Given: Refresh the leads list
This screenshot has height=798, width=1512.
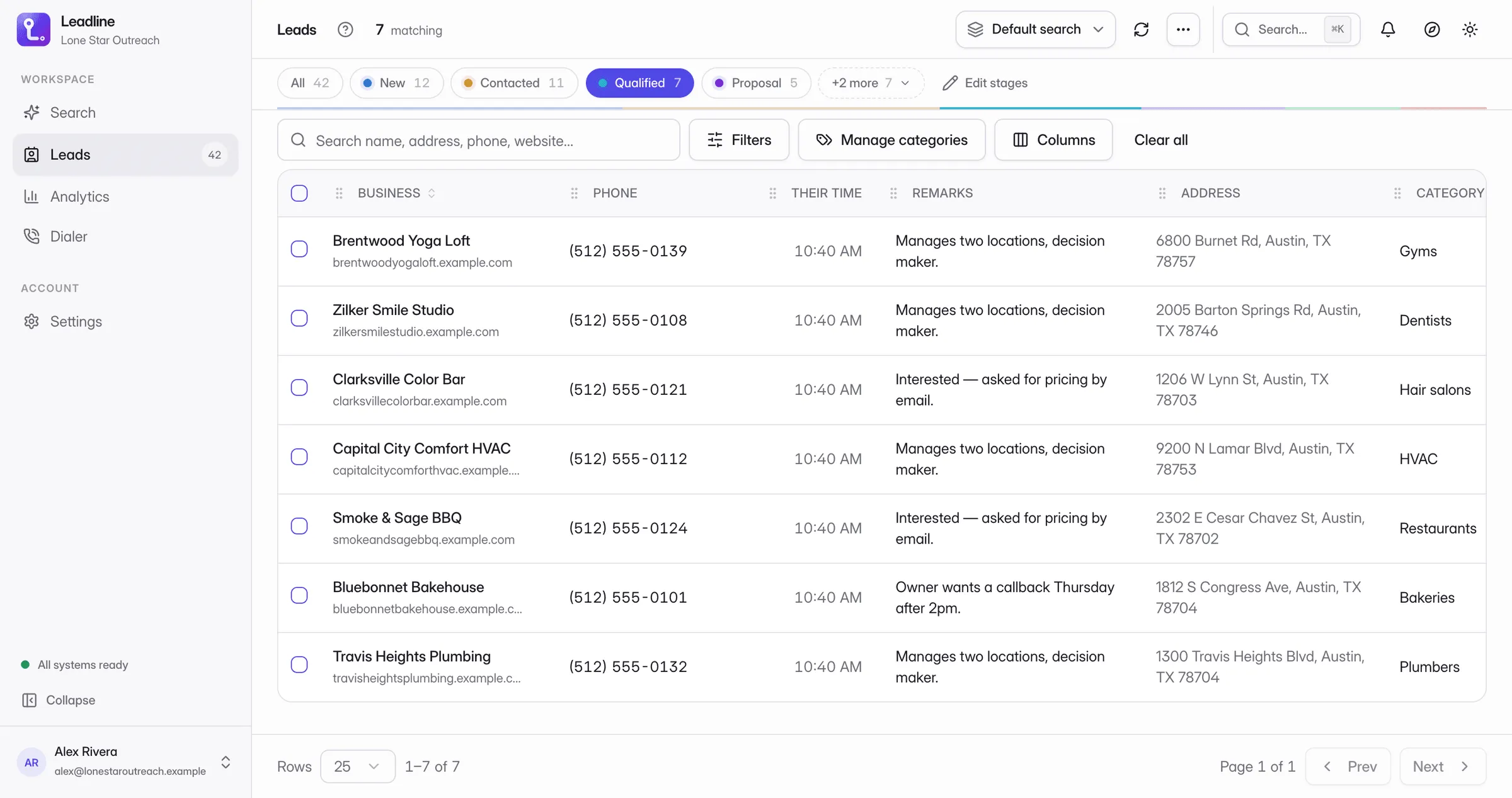Looking at the screenshot, I should pos(1141,30).
